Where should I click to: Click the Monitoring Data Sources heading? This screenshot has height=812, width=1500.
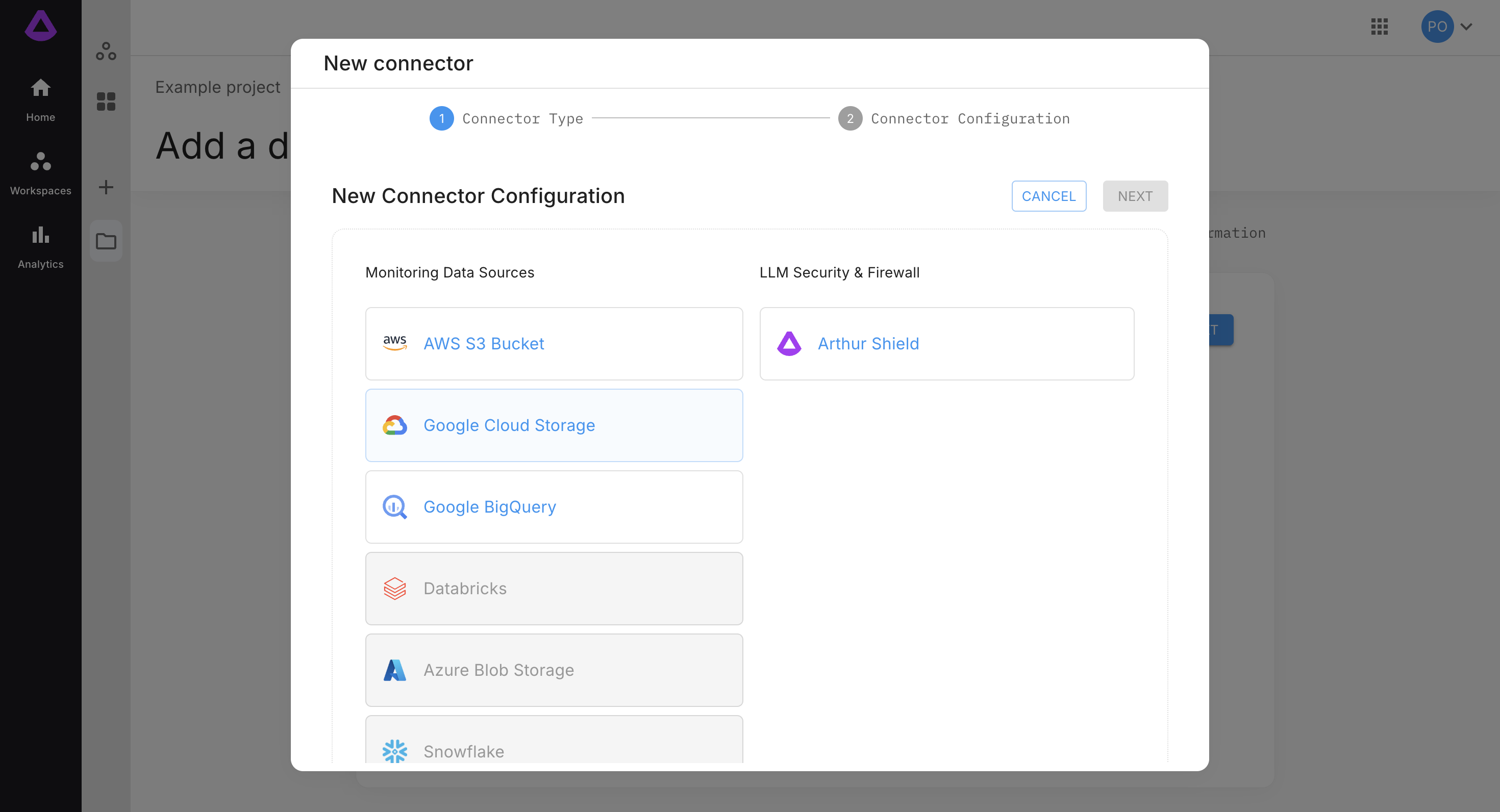(x=449, y=272)
